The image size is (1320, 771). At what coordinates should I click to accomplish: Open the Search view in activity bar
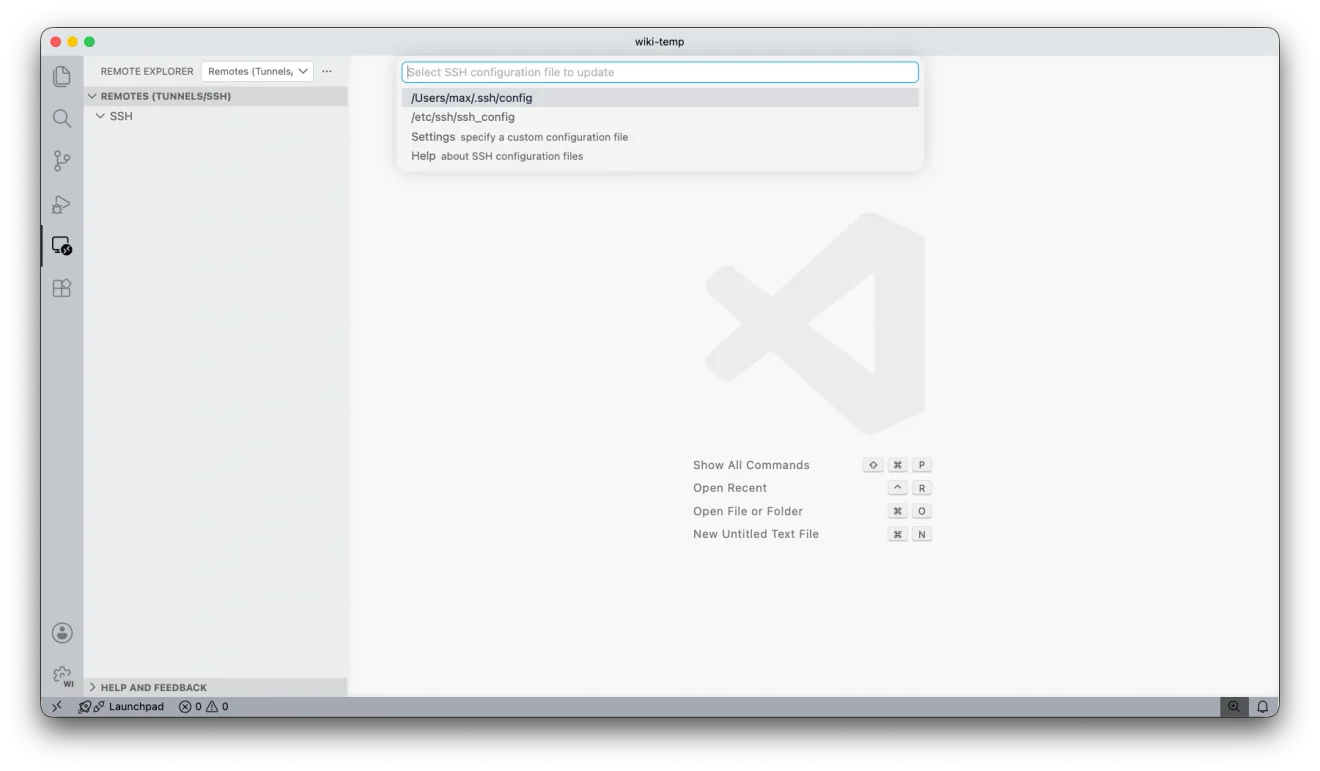pyautogui.click(x=62, y=118)
